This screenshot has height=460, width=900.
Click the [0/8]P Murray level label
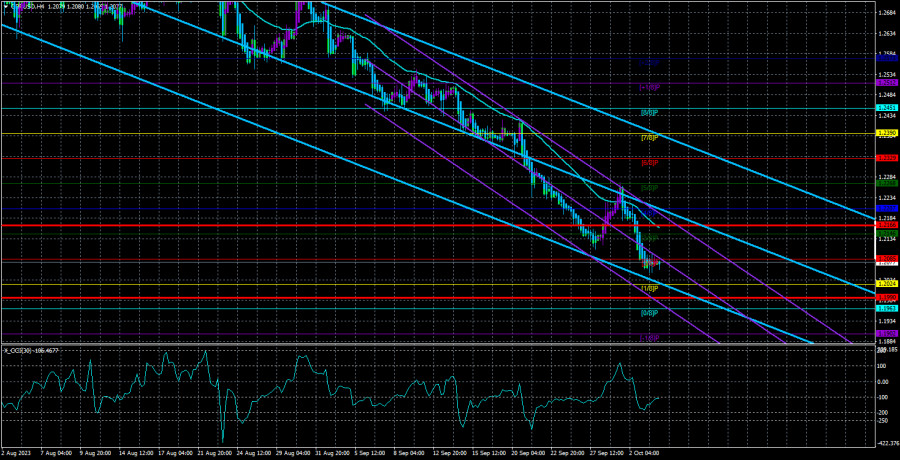pyautogui.click(x=649, y=314)
